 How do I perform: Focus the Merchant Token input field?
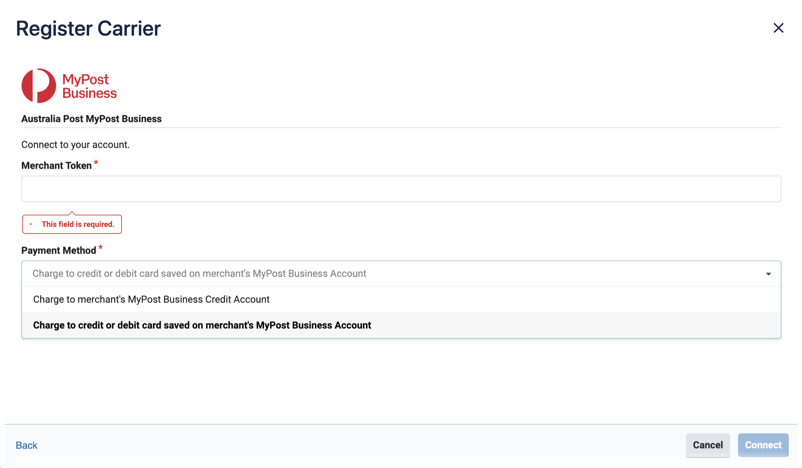click(400, 189)
